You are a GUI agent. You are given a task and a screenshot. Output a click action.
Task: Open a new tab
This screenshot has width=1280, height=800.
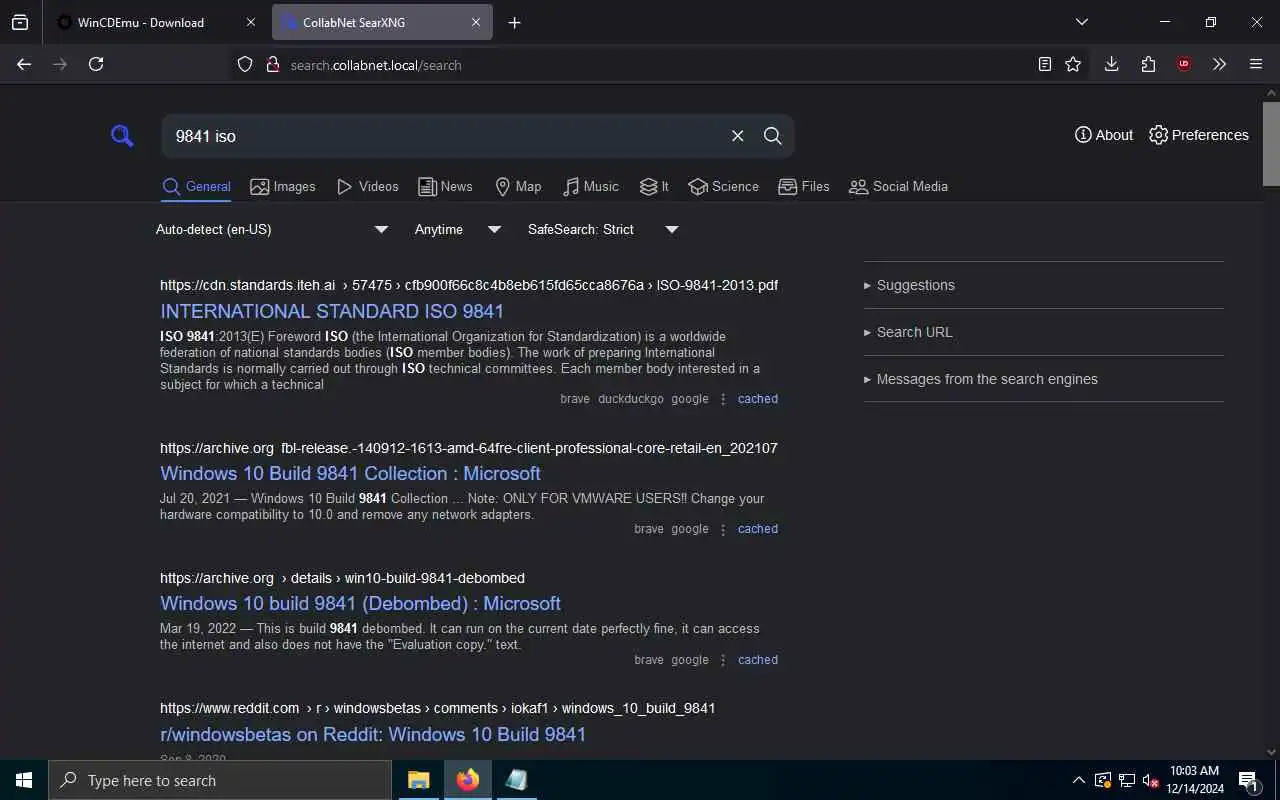pyautogui.click(x=514, y=22)
